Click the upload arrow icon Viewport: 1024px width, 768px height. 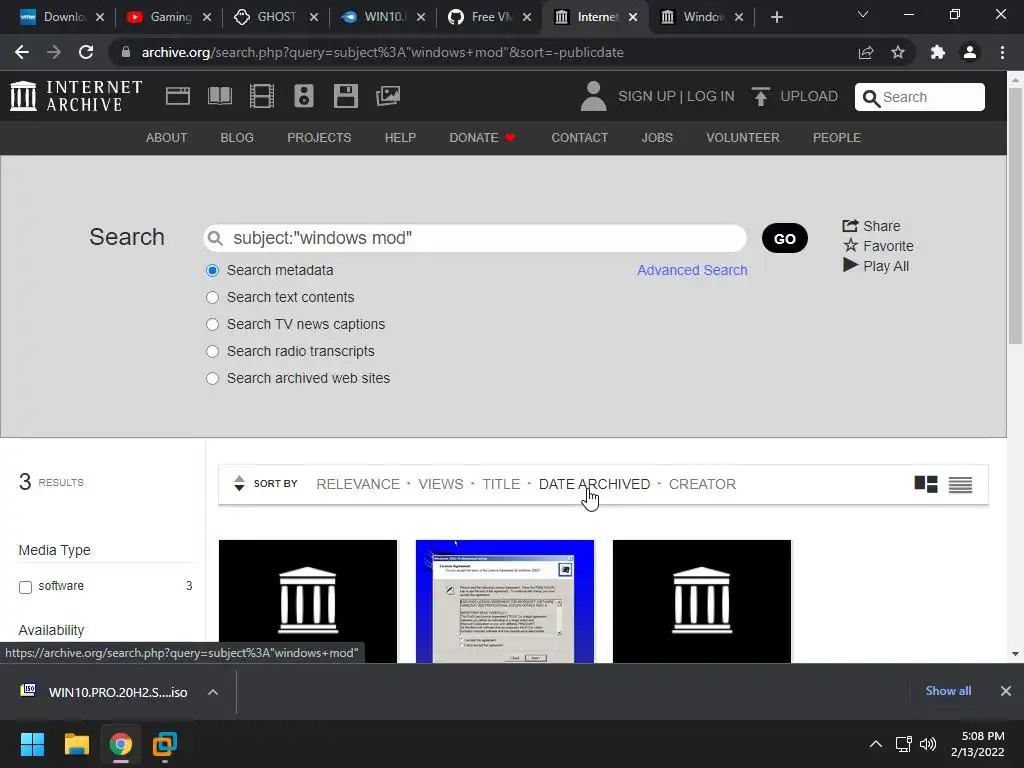point(760,96)
